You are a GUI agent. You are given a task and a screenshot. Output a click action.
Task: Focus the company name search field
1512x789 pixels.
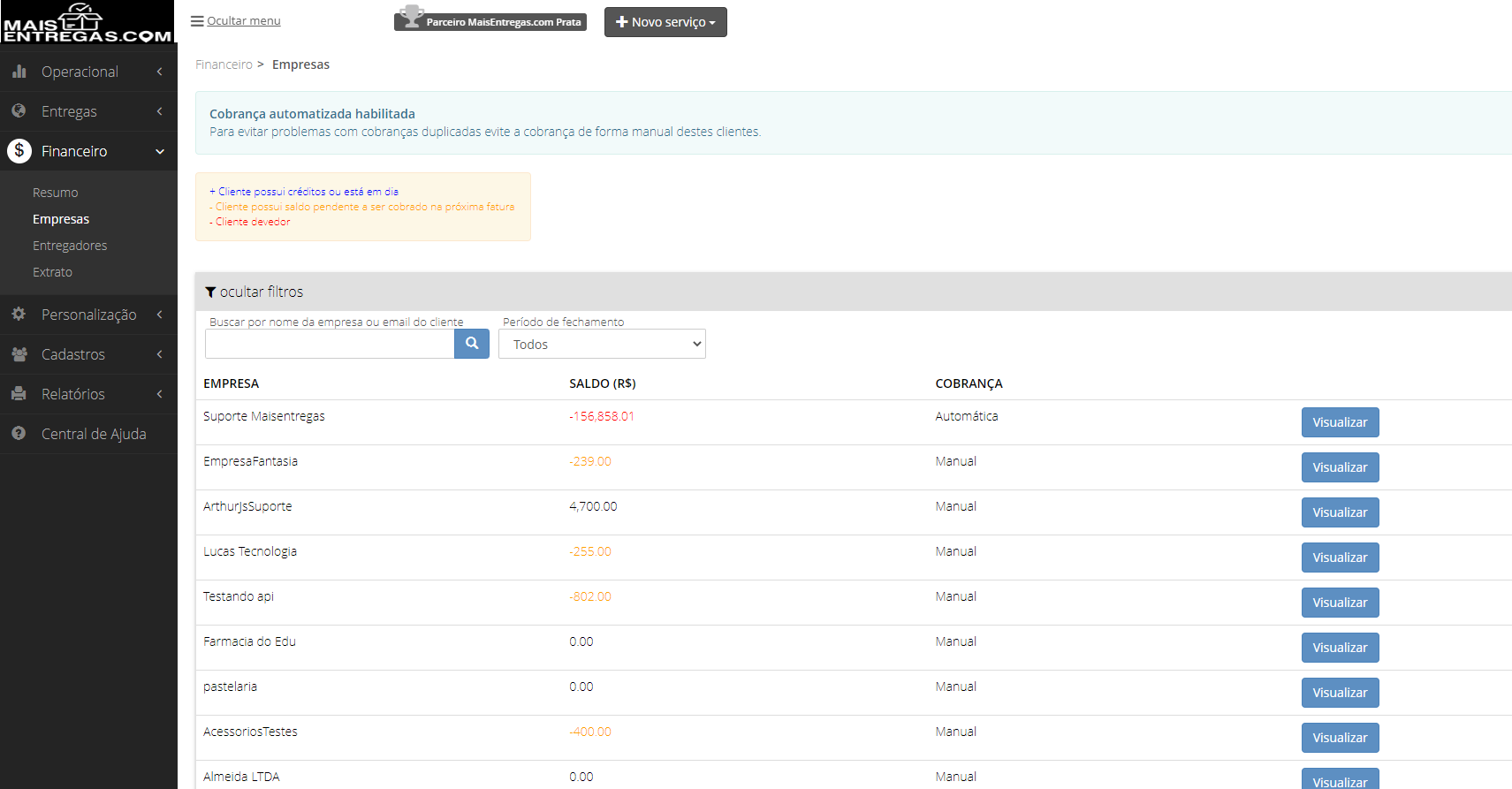(x=330, y=344)
